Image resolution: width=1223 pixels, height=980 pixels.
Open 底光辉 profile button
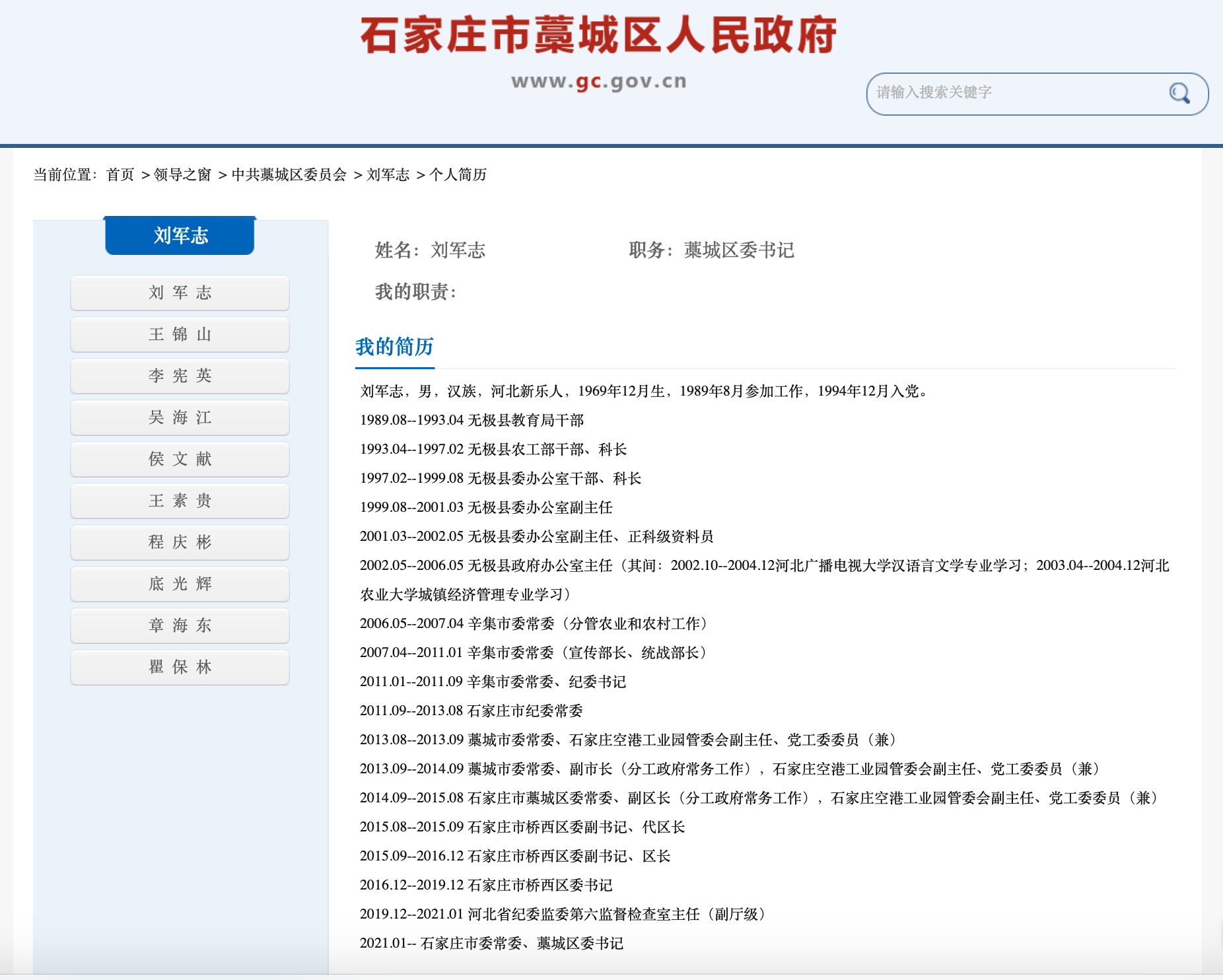click(180, 584)
